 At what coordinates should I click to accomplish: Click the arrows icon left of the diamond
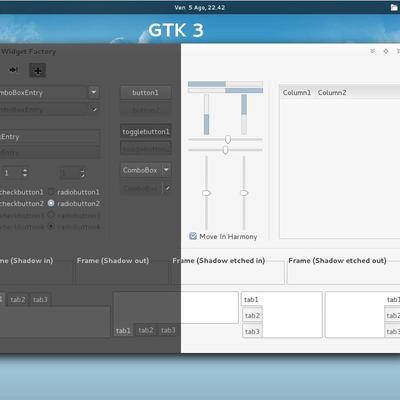point(373,51)
